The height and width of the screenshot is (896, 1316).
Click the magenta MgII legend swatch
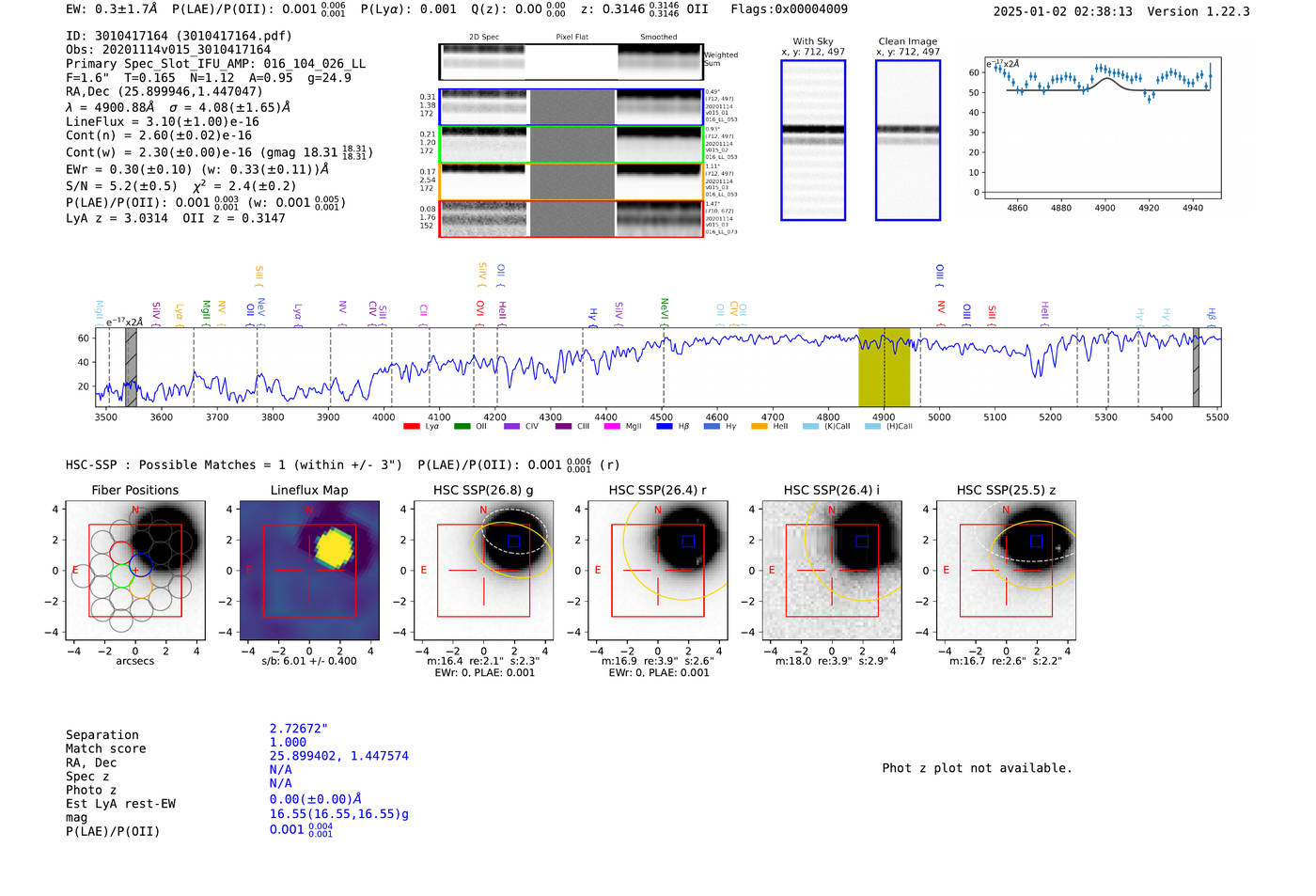pyautogui.click(x=612, y=427)
